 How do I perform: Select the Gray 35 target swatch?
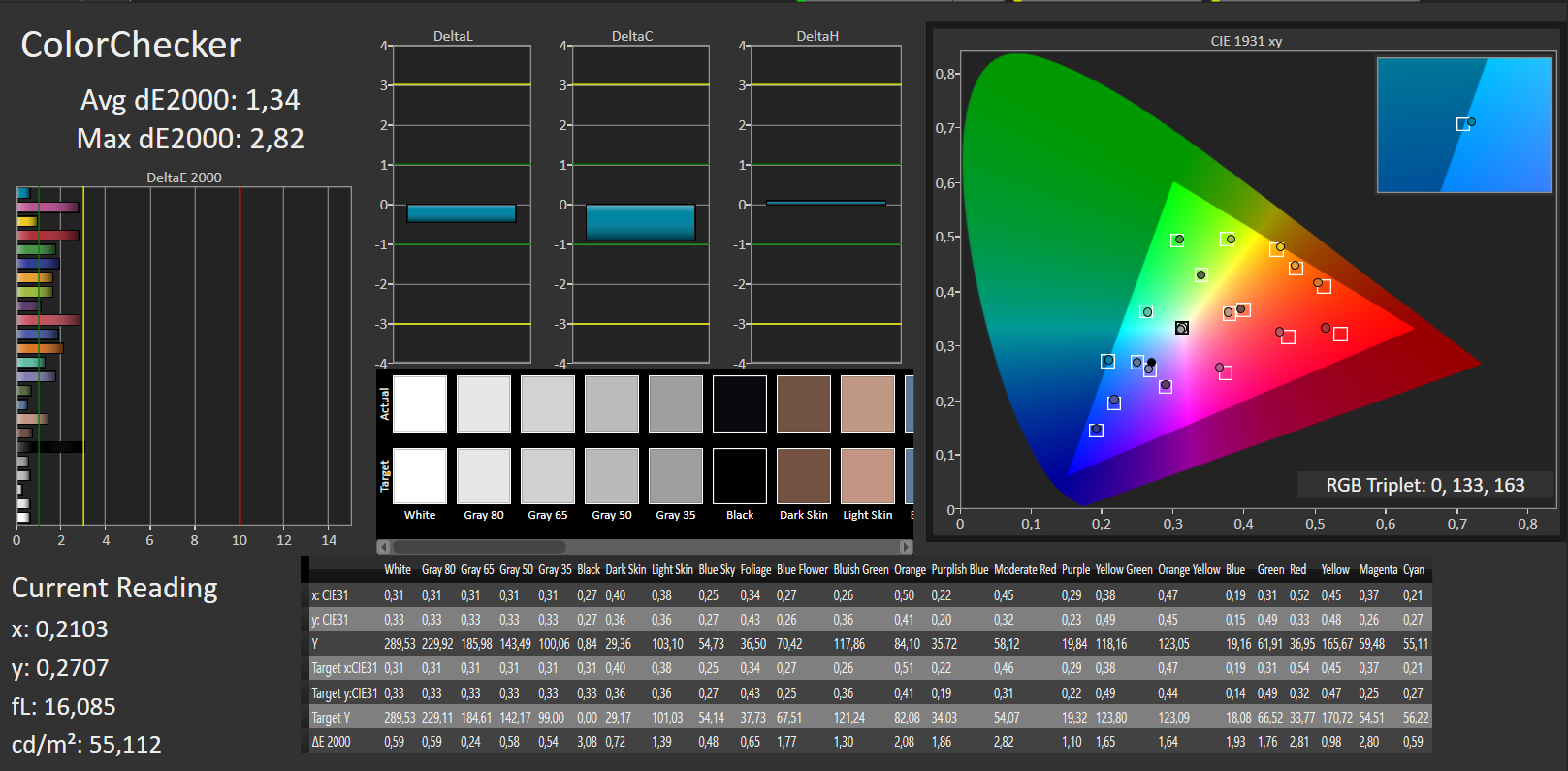tap(676, 476)
